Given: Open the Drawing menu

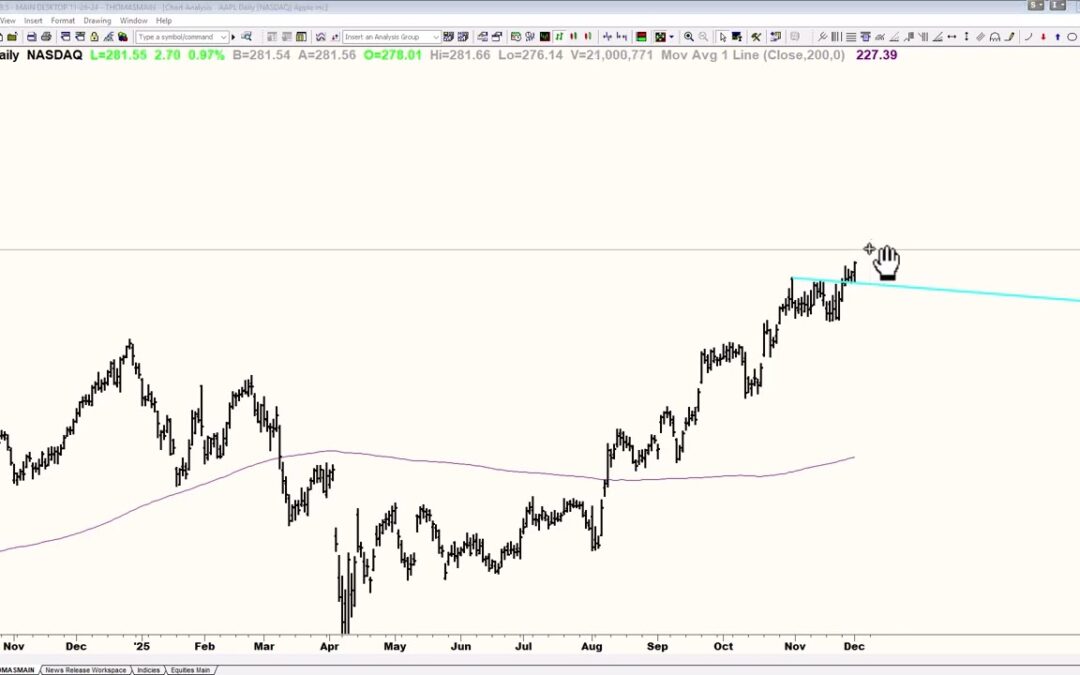Looking at the screenshot, I should pyautogui.click(x=97, y=20).
